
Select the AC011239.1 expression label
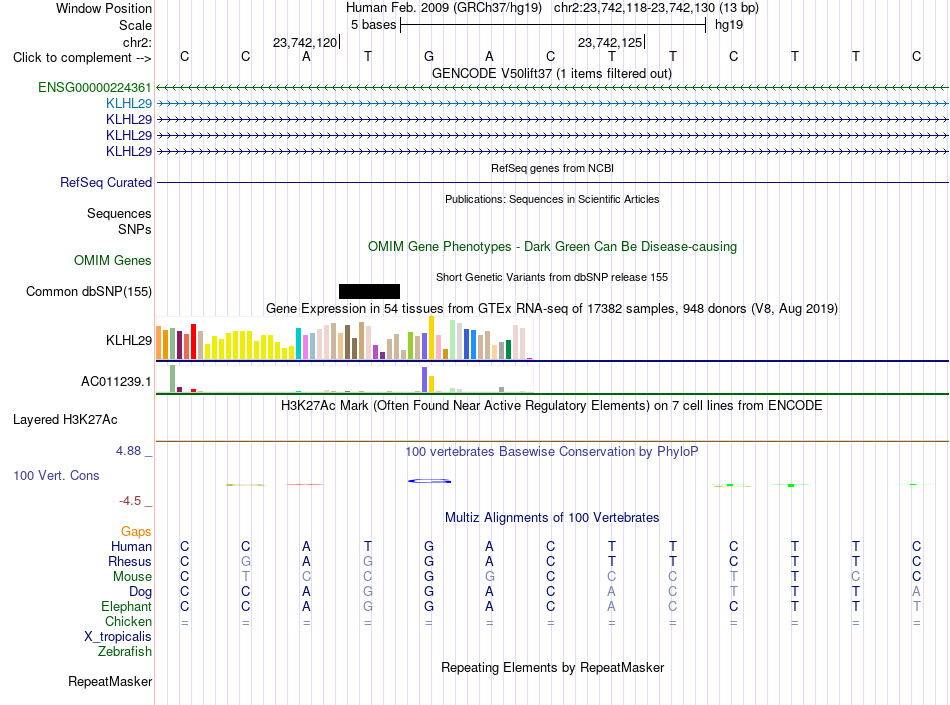pos(116,382)
